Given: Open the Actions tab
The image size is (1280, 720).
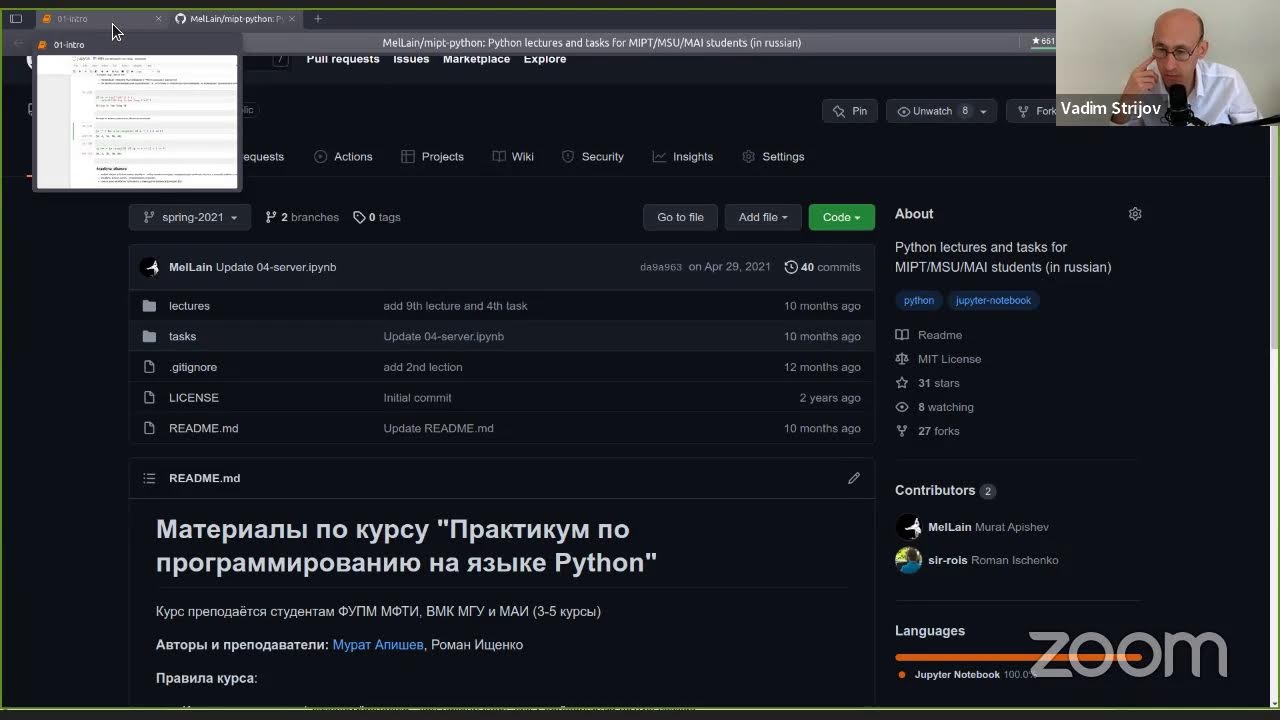Looking at the screenshot, I should 343,157.
